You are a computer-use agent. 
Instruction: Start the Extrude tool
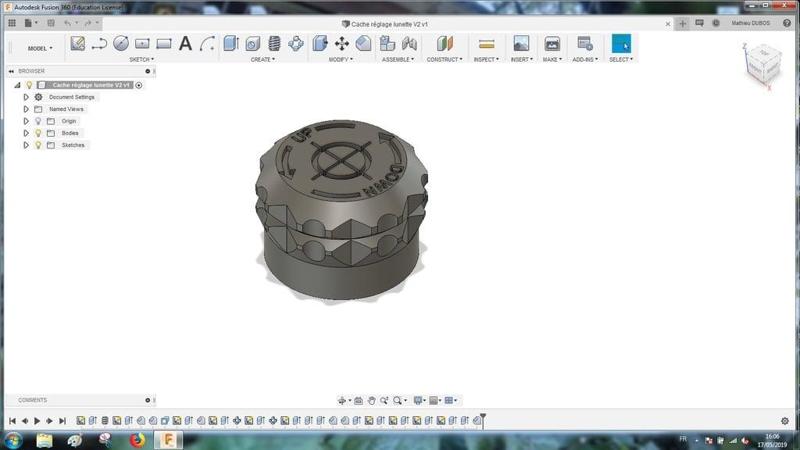coord(231,44)
